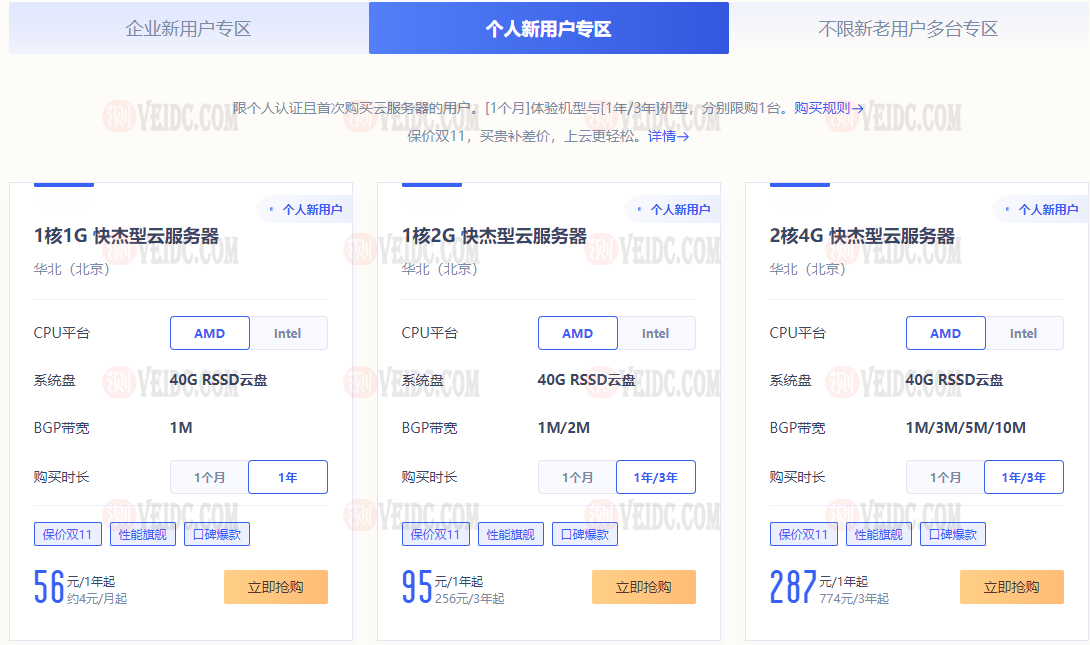Choose 1个月 duration for 1核2G server
The image size is (1090, 645).
click(577, 478)
